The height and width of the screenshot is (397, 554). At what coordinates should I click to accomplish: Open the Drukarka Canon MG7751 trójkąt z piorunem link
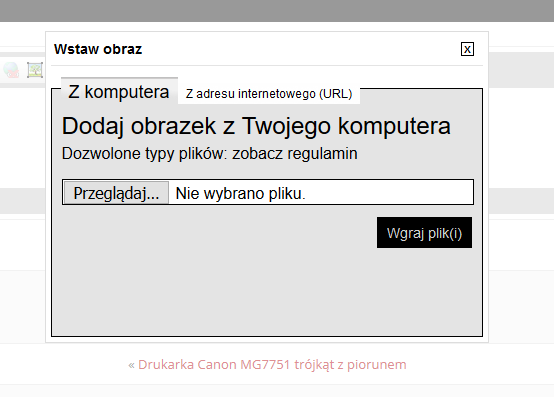point(272,365)
